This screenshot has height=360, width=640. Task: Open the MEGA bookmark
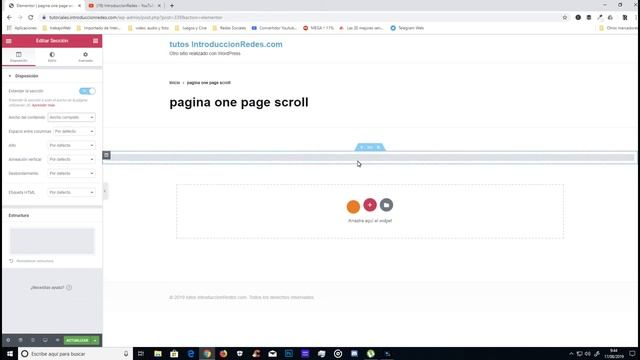pos(318,28)
